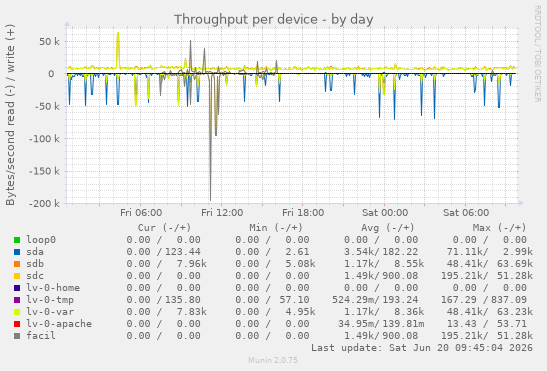547x371 pixels.
Task: Click the yellow sdc legend color swatch
Action: [x=17, y=276]
